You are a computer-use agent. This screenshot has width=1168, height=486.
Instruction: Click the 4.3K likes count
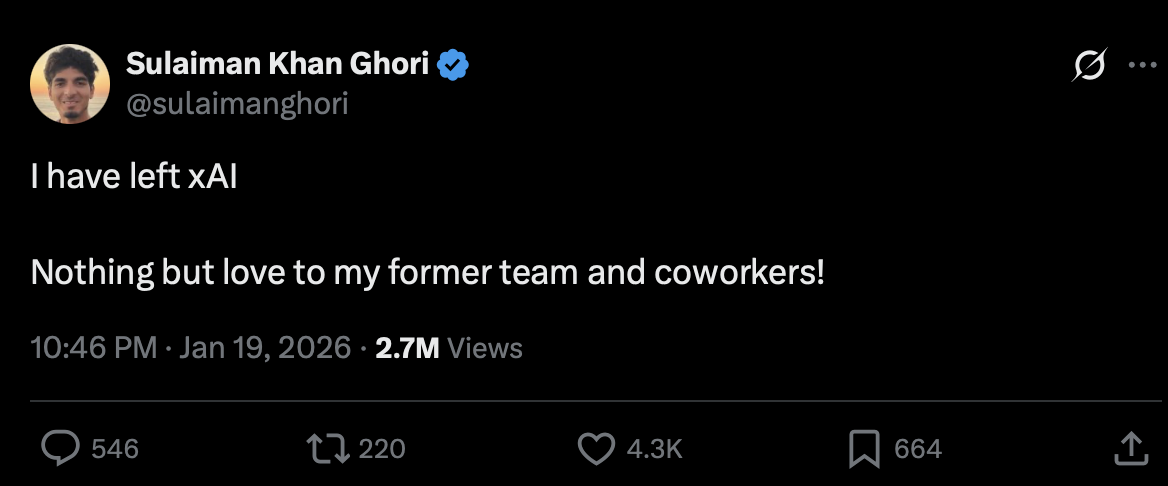tap(654, 449)
